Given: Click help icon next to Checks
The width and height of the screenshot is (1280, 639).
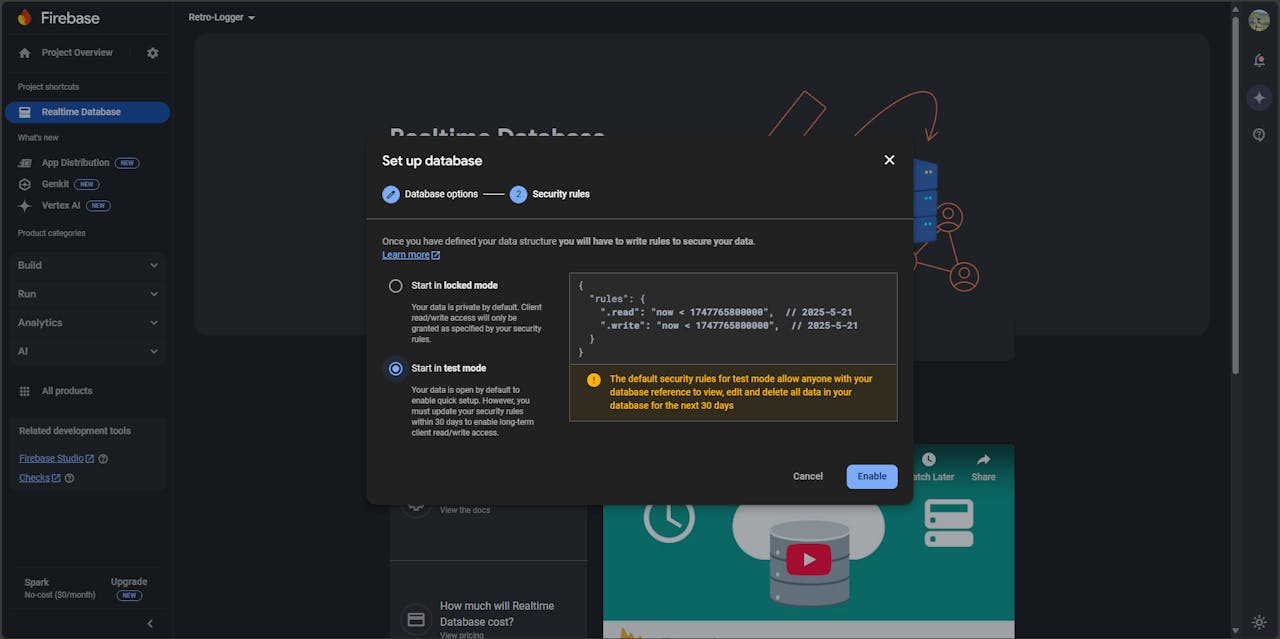Looking at the screenshot, I should click(x=69, y=478).
